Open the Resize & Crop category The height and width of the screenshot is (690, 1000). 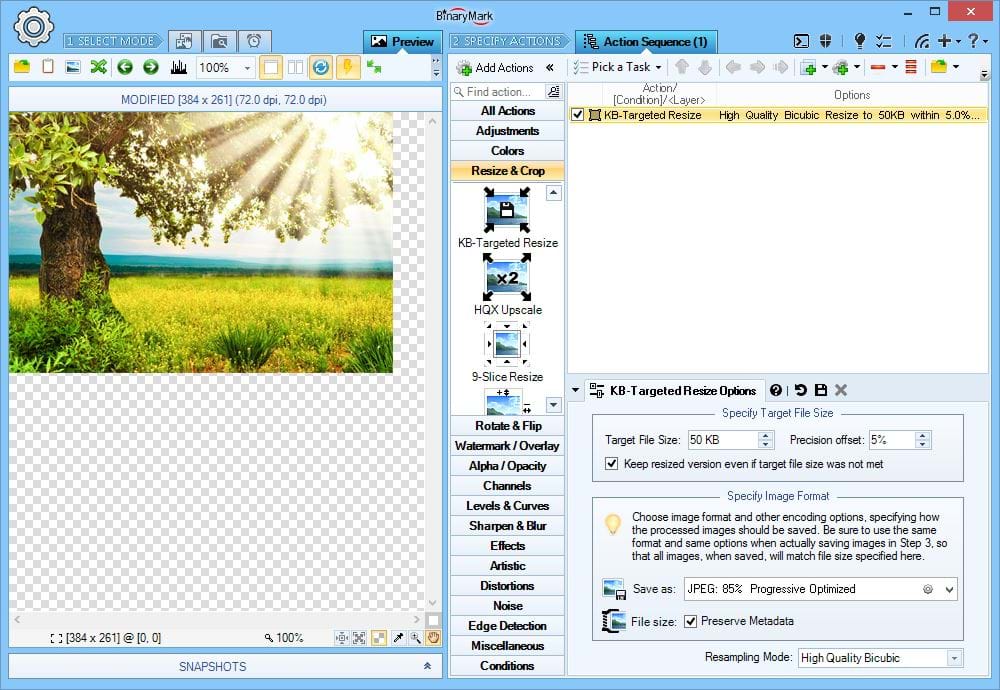click(x=506, y=171)
